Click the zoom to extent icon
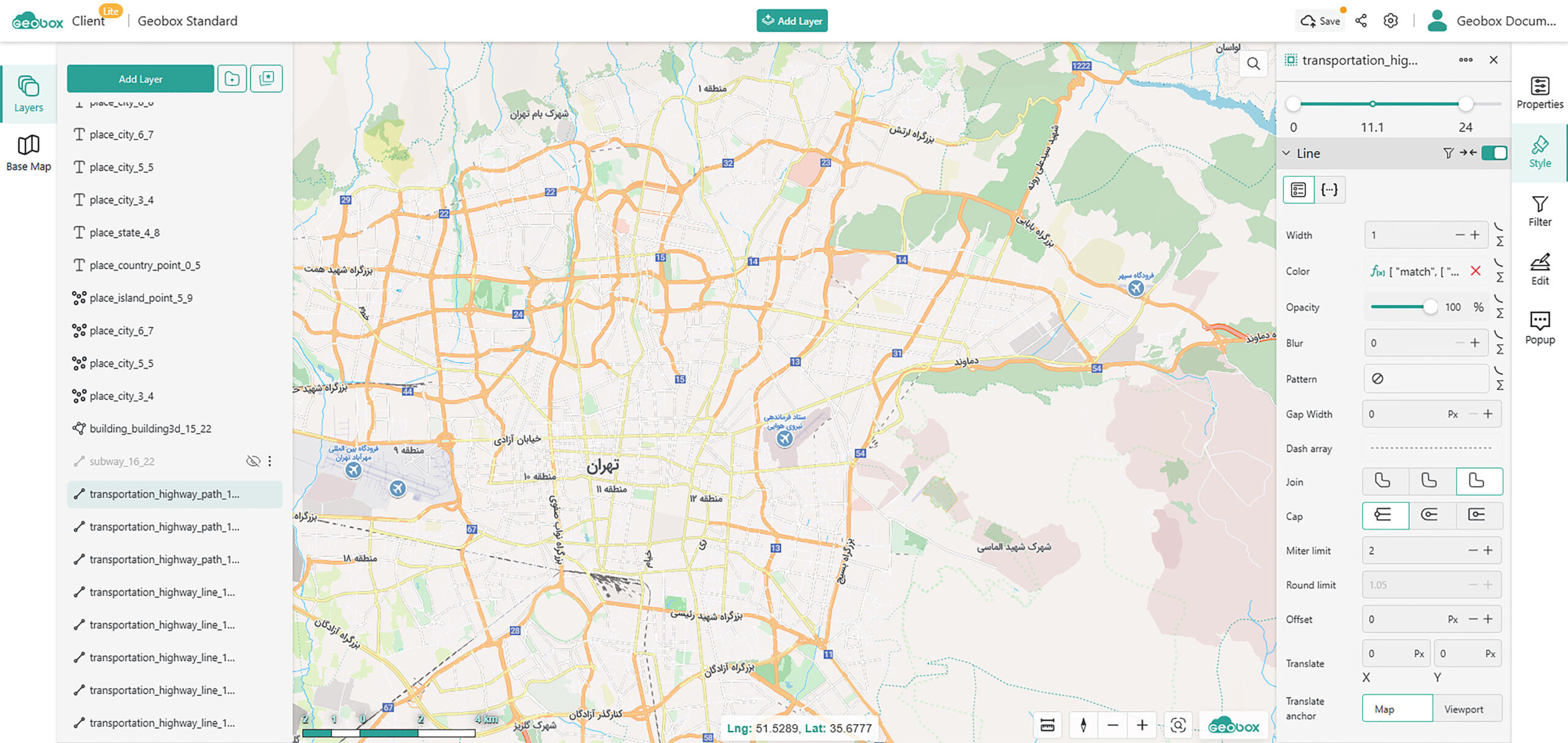Screen dimensions: 1568x743 point(1177,725)
